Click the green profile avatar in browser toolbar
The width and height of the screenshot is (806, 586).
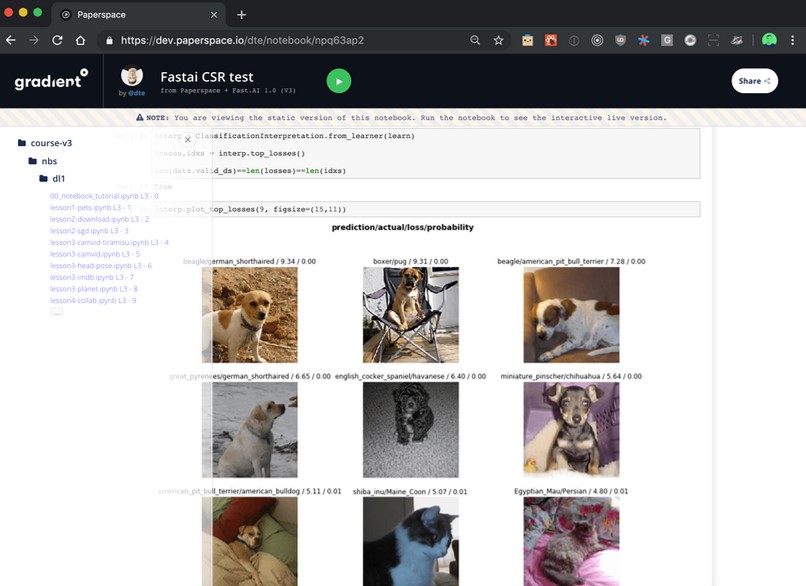point(768,40)
